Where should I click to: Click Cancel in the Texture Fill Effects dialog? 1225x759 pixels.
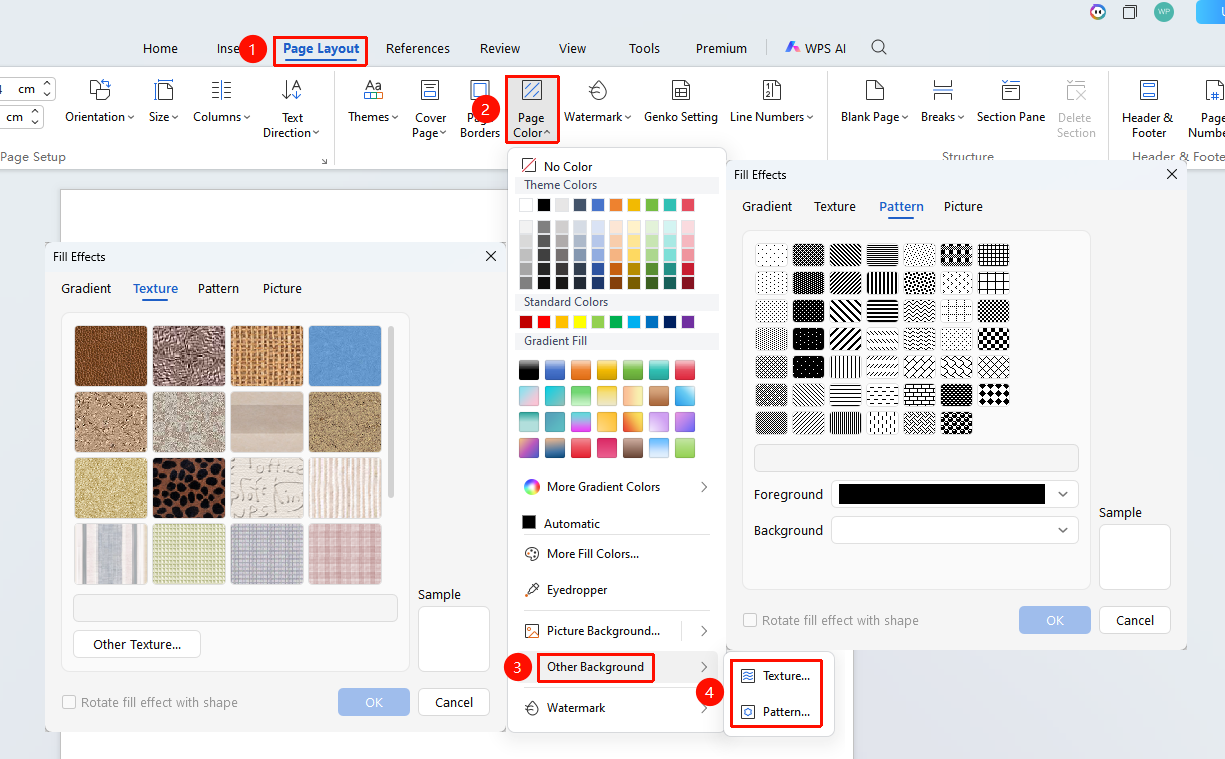coord(454,702)
